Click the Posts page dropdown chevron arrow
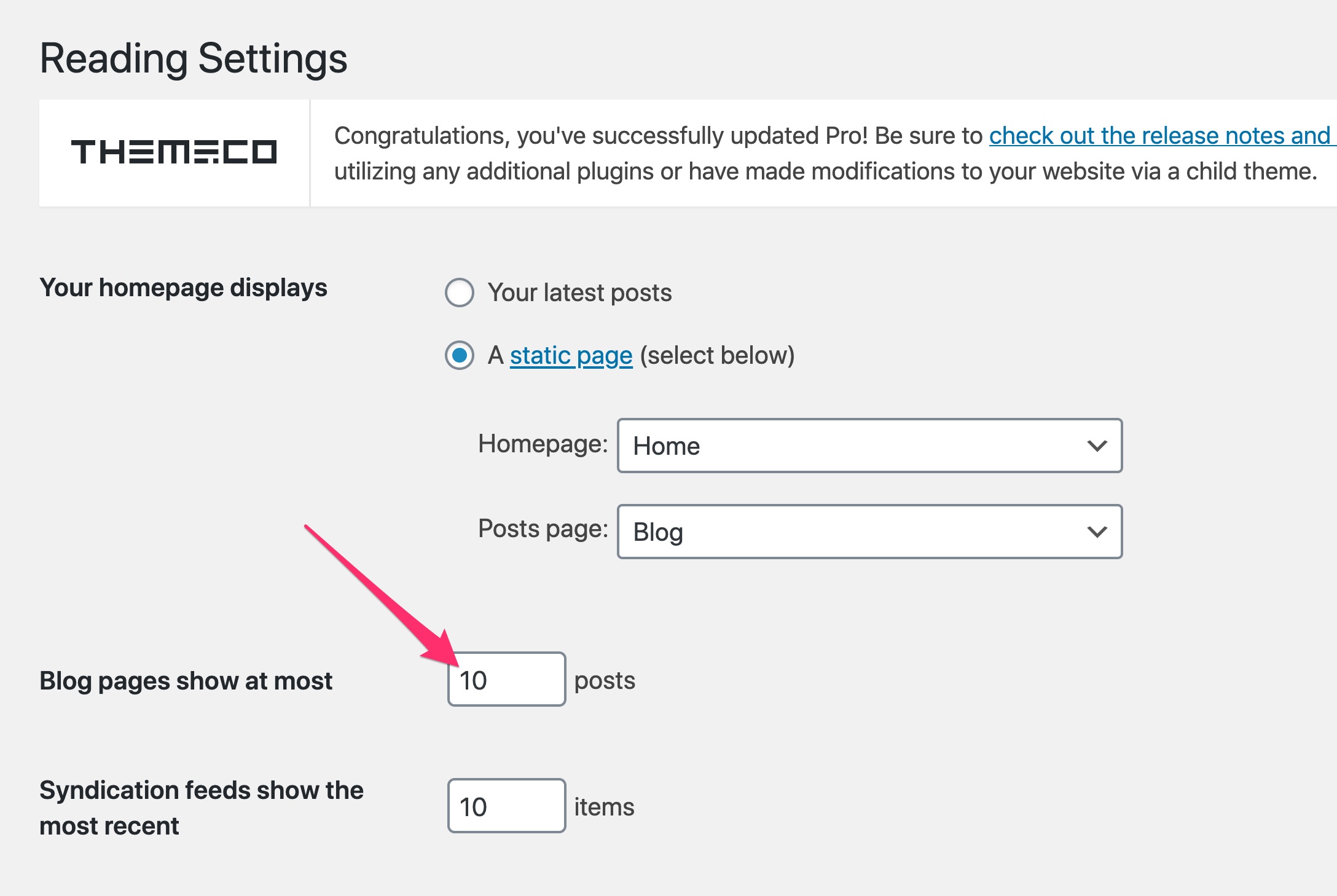The image size is (1337, 896). (1097, 532)
